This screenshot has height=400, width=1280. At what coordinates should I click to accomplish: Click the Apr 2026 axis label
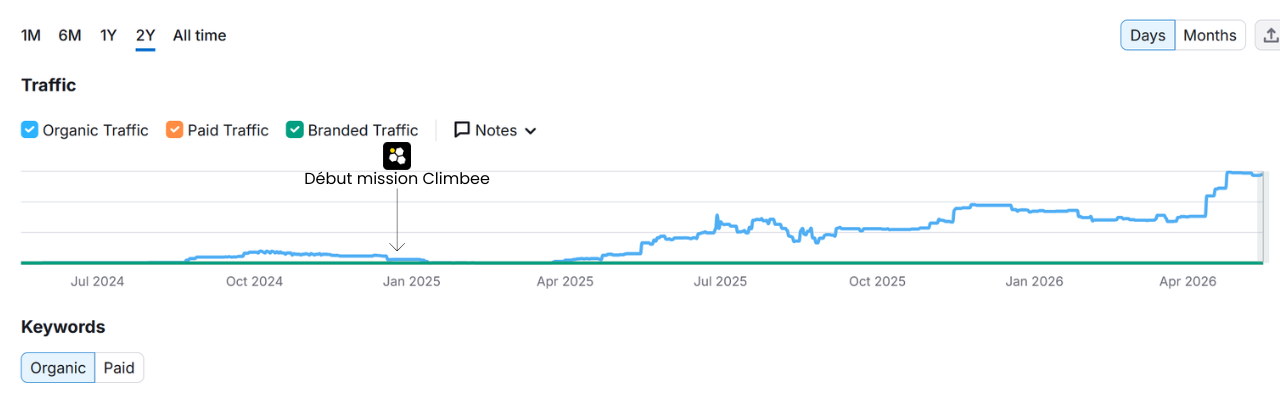click(1187, 282)
